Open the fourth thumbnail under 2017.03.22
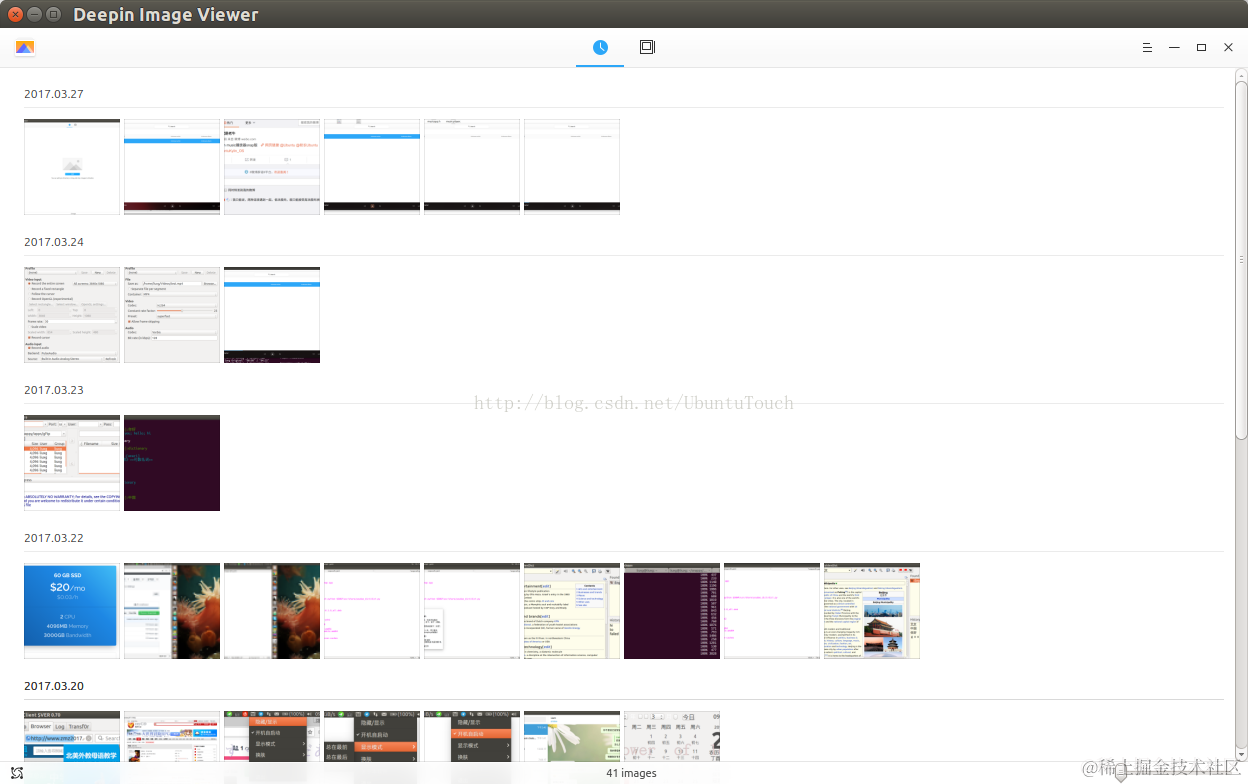This screenshot has width=1248, height=784. pyautogui.click(x=372, y=611)
